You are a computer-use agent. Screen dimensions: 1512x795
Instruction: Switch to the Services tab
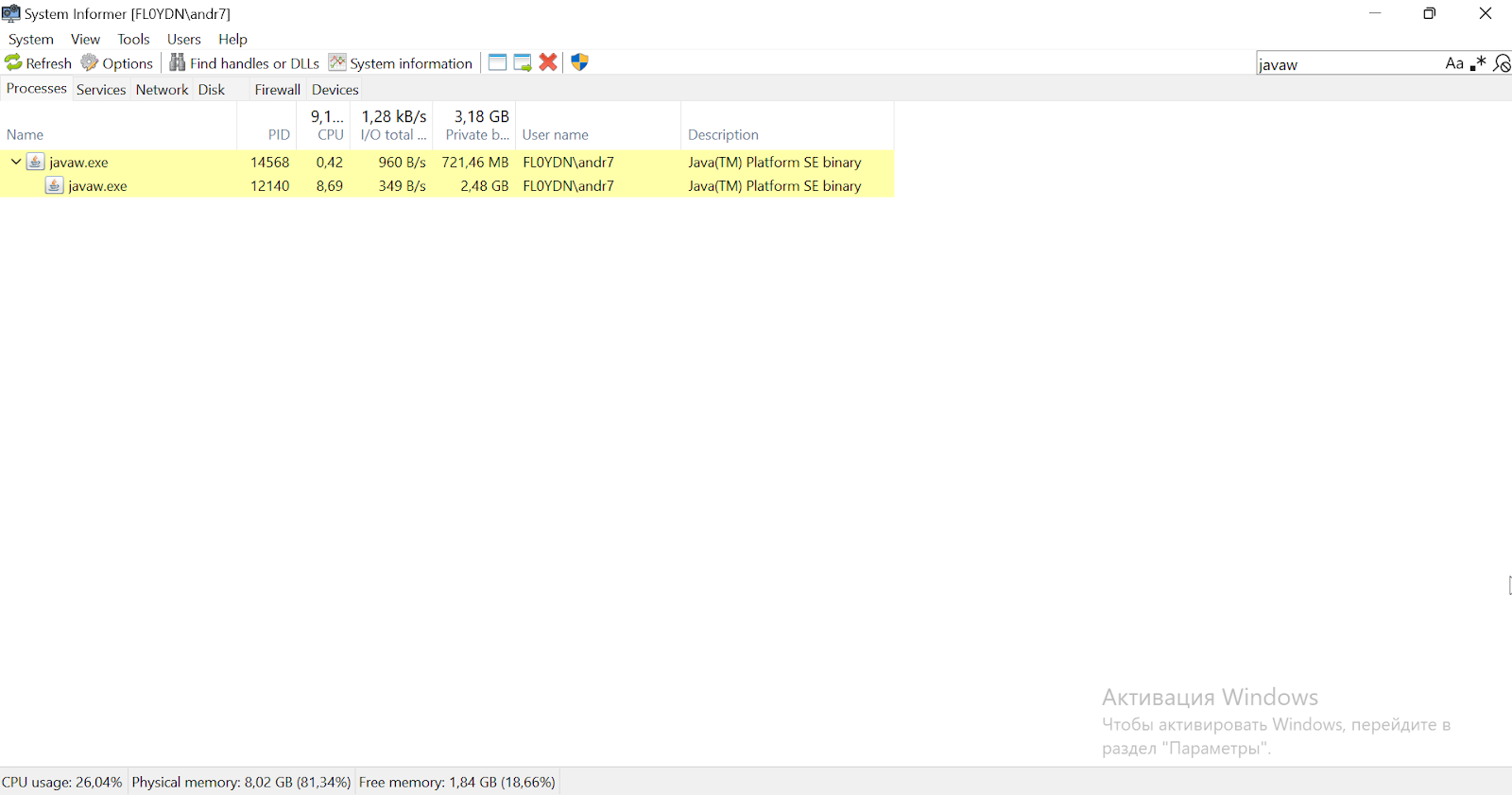pyautogui.click(x=101, y=90)
